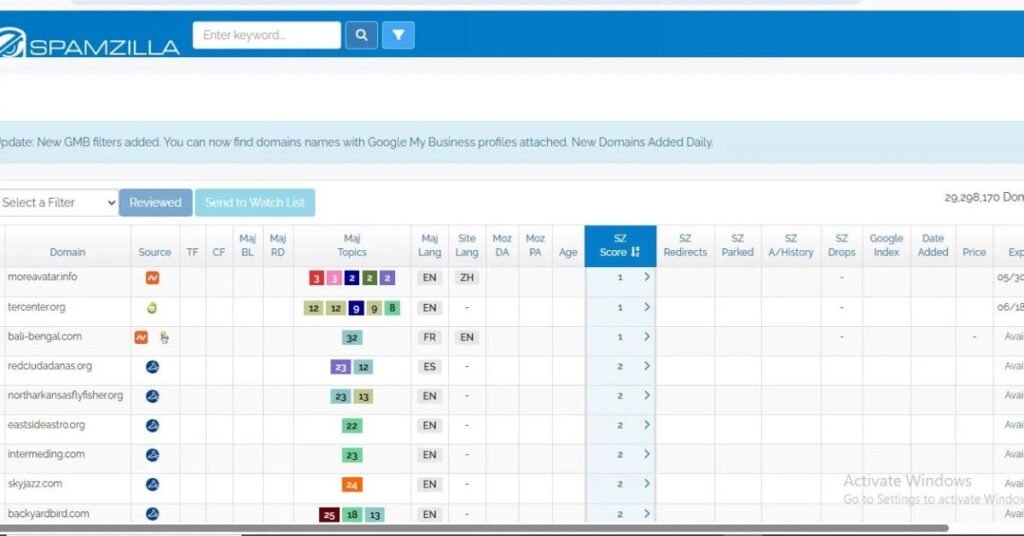This screenshot has height=536, width=1024.
Task: Click the source icon for skyjazz.com
Action: [152, 484]
